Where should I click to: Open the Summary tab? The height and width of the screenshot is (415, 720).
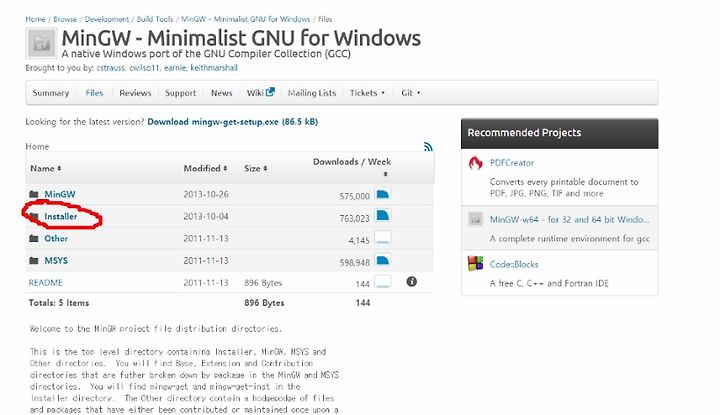pos(51,93)
